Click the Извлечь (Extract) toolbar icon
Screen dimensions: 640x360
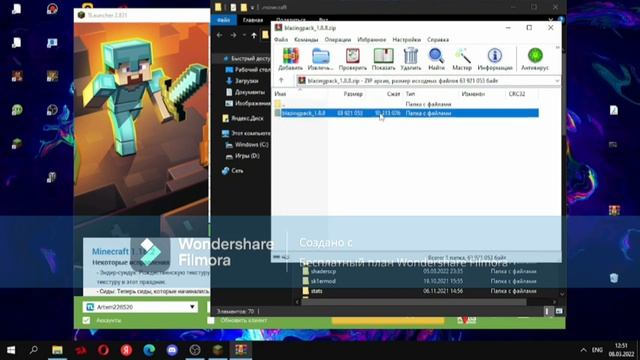(320, 59)
